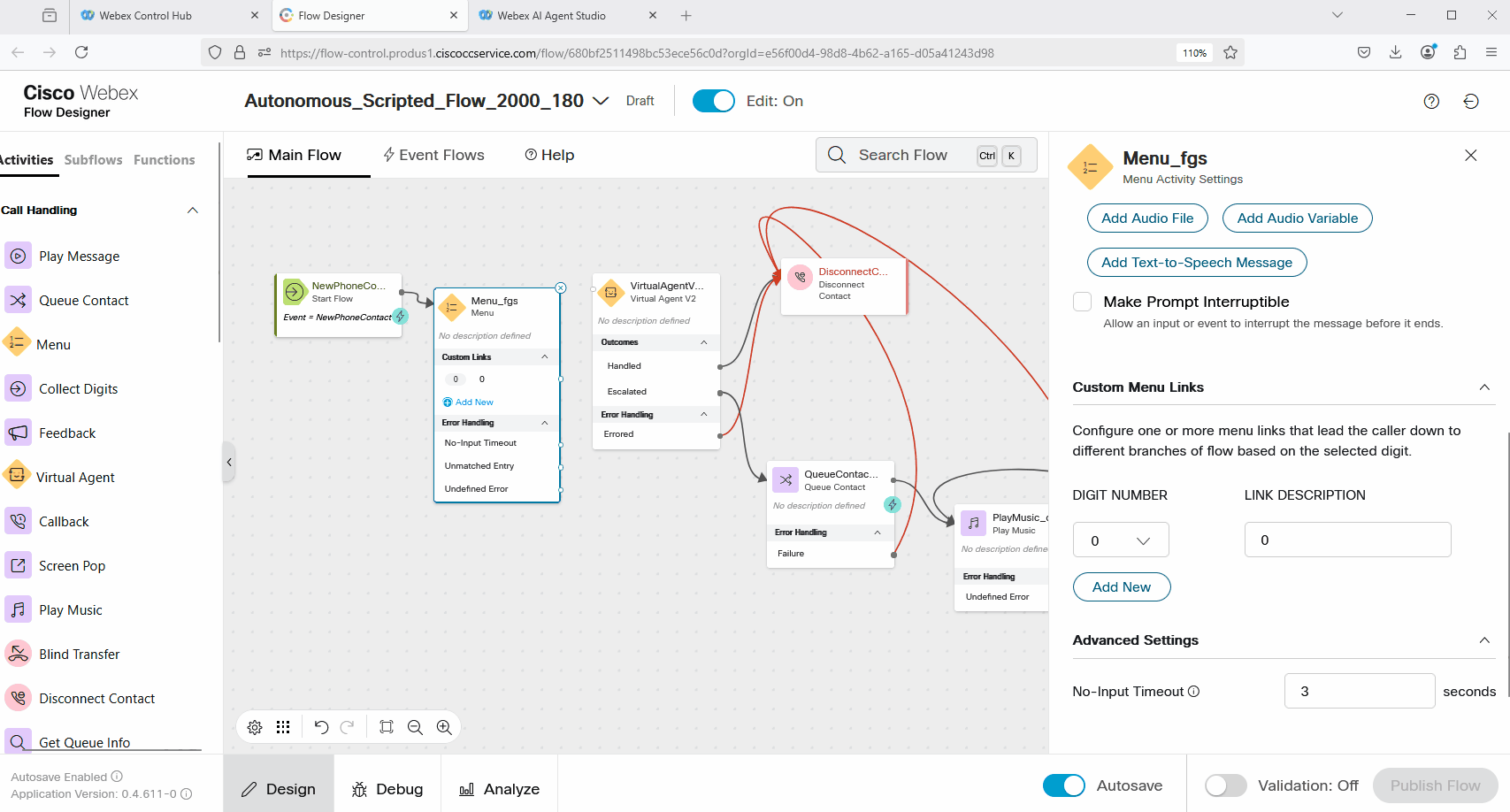
Task: Click Add Text-to-Speech Message button
Action: 1196,263
